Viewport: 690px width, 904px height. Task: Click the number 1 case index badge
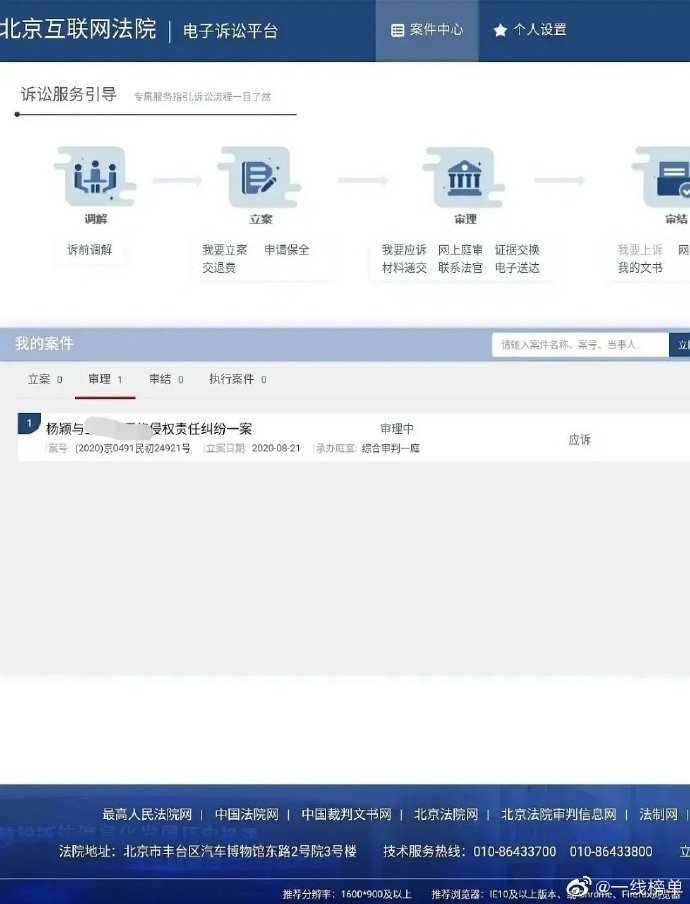point(29,424)
